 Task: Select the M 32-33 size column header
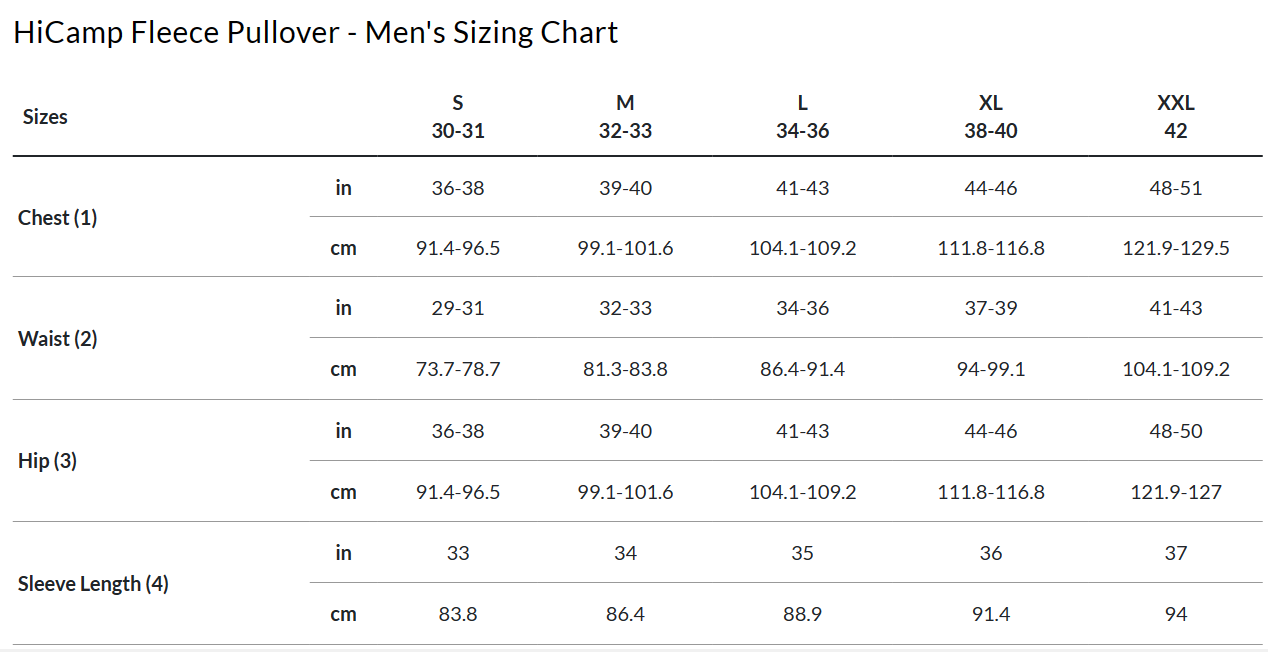pyautogui.click(x=625, y=117)
